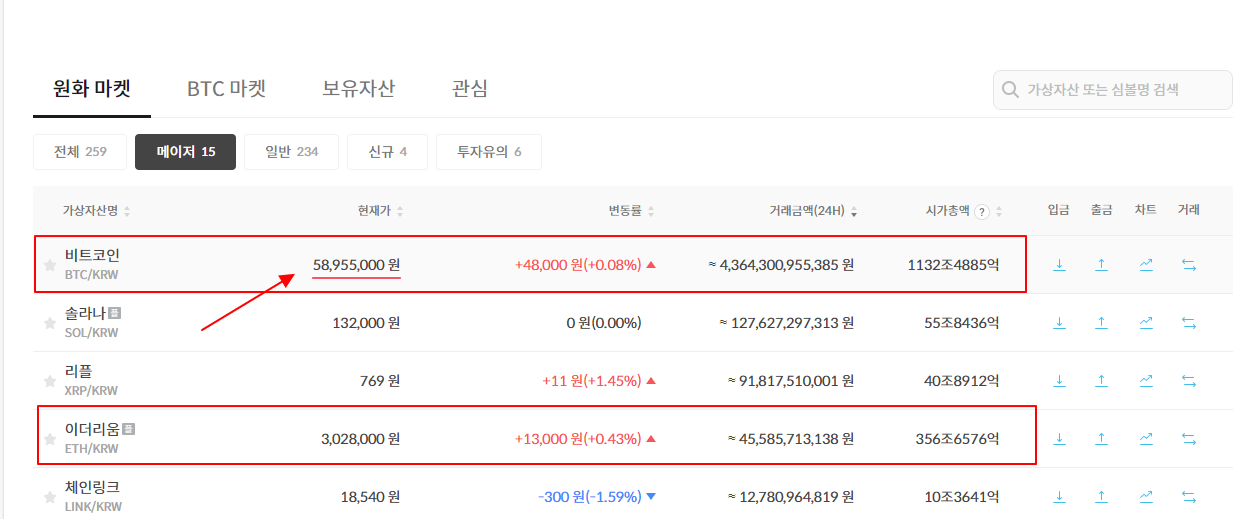Click market cap 1132조4885억
The image size is (1238, 519).
[953, 265]
